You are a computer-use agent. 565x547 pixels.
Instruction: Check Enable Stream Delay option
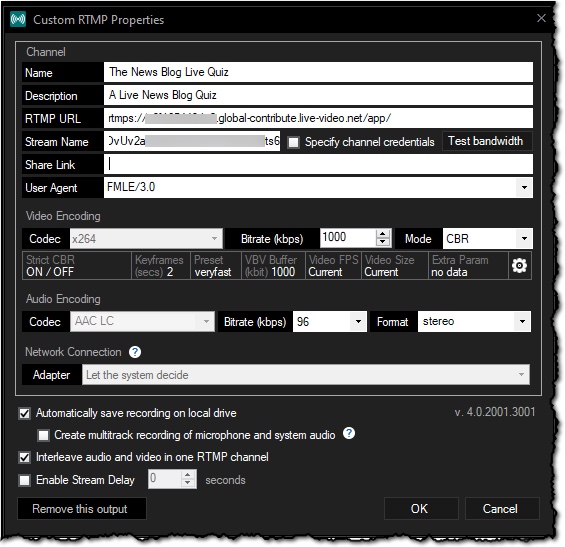coord(25,480)
